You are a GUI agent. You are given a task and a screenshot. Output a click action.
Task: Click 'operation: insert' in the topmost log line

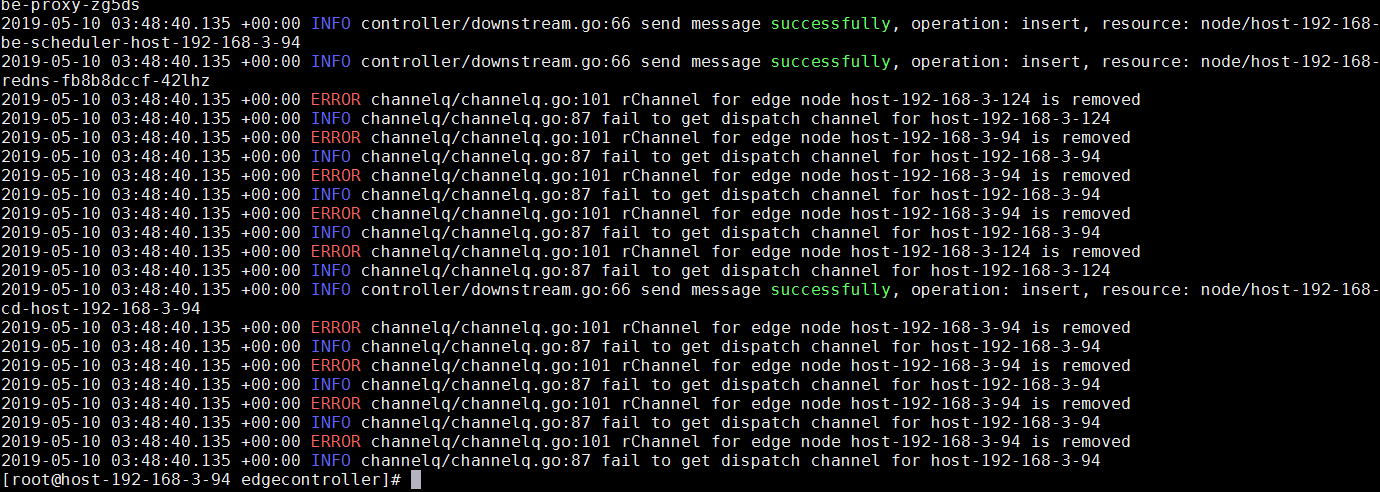(x=996, y=23)
